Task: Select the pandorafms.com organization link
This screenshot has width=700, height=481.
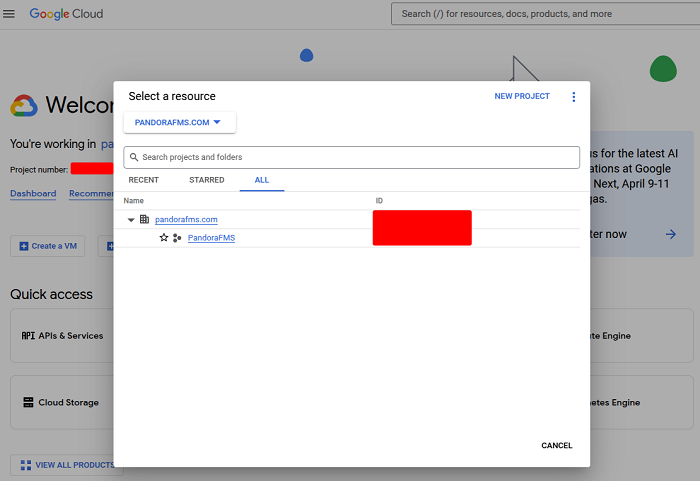Action: point(186,219)
